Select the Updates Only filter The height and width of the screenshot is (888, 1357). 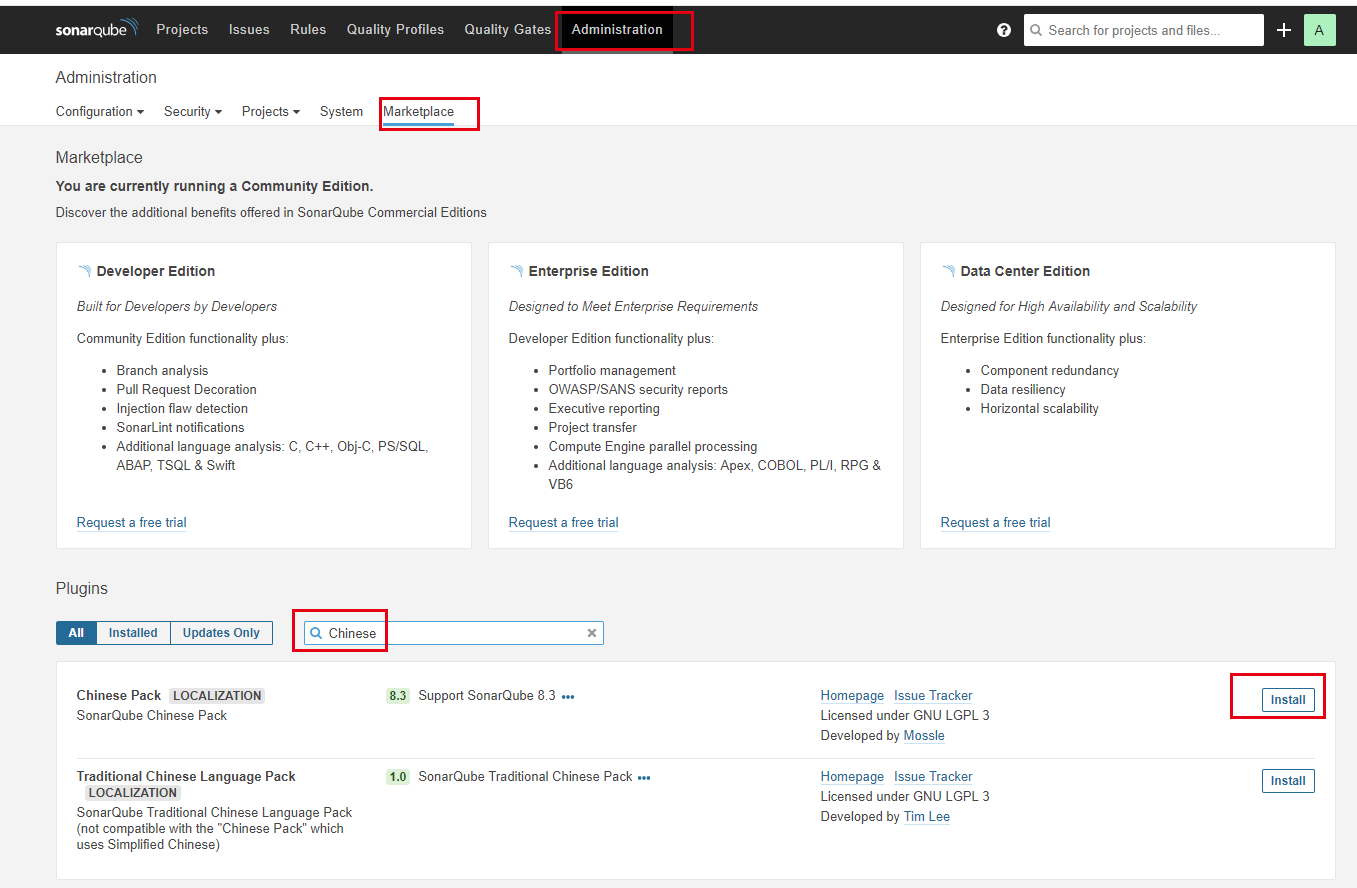coord(221,633)
